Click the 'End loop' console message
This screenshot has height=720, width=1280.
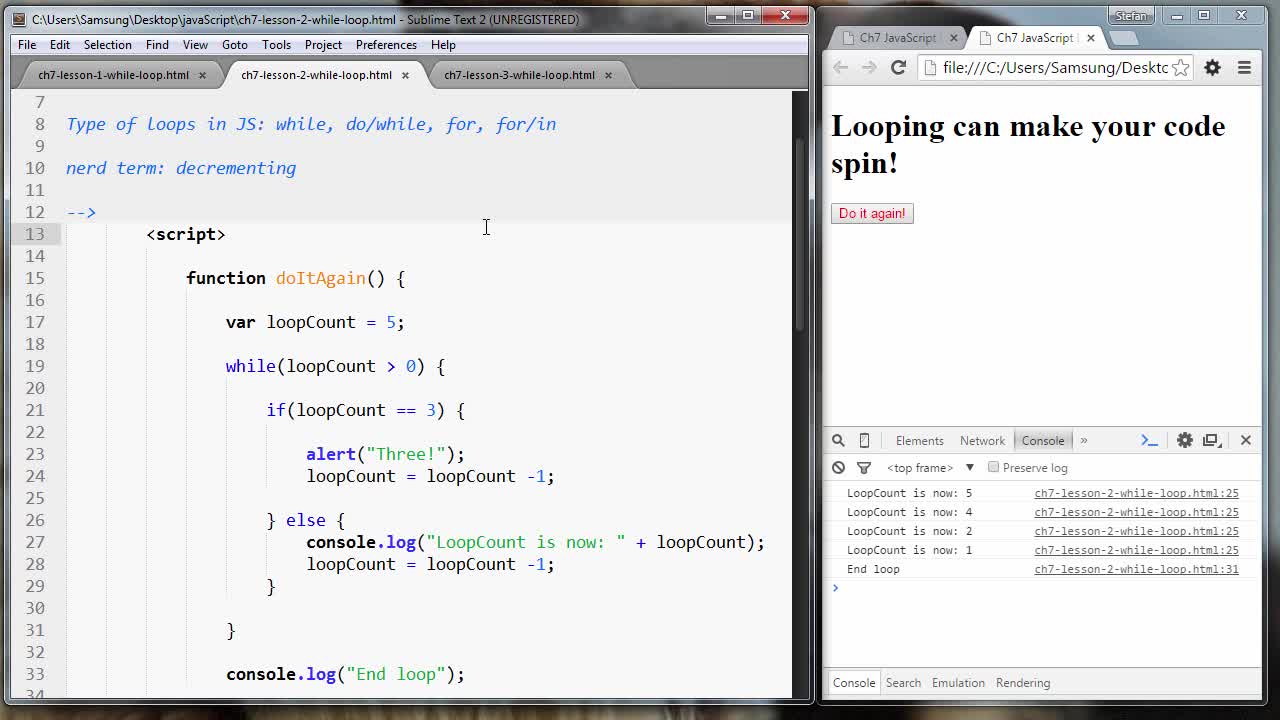tap(873, 569)
